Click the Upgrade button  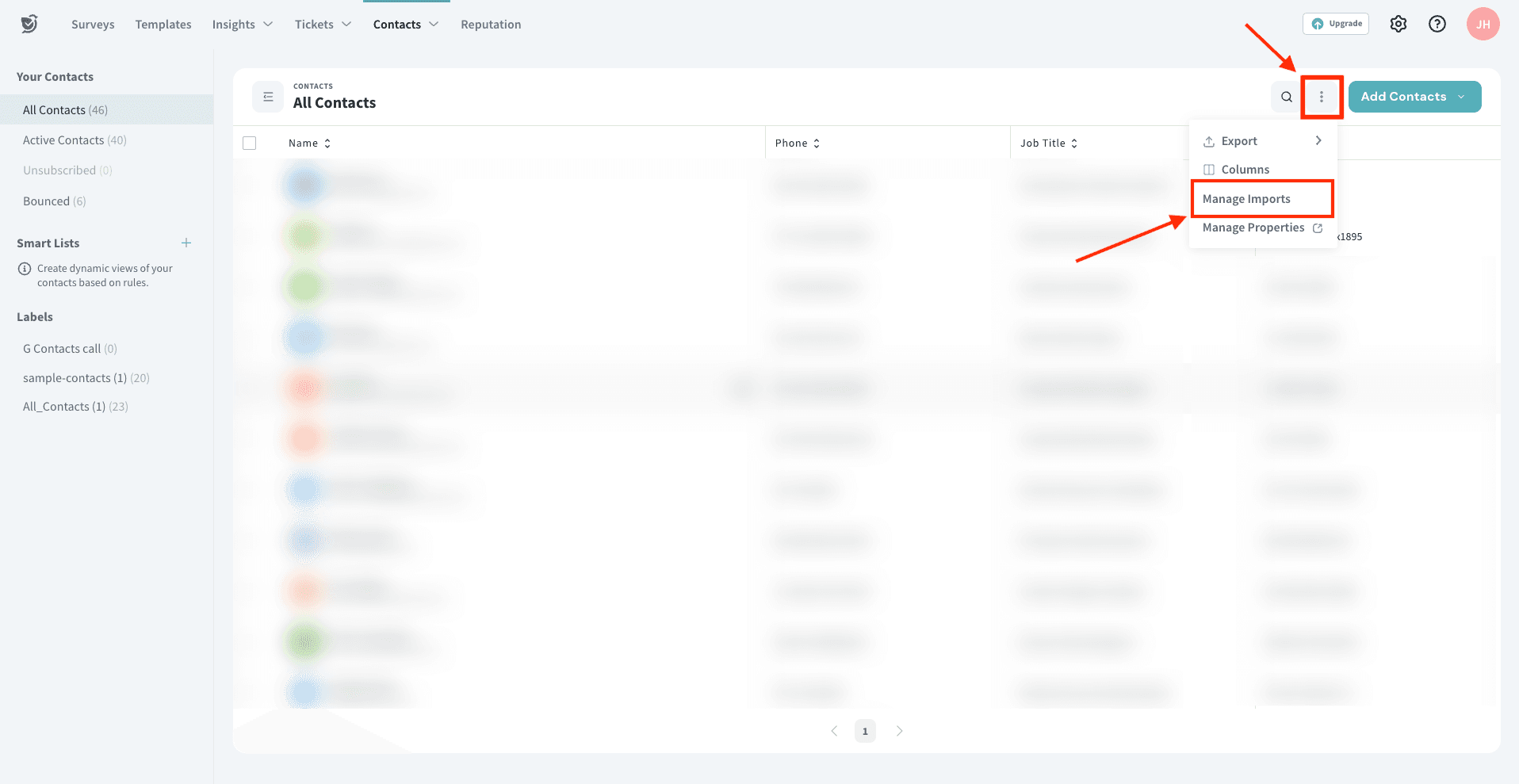click(1336, 24)
